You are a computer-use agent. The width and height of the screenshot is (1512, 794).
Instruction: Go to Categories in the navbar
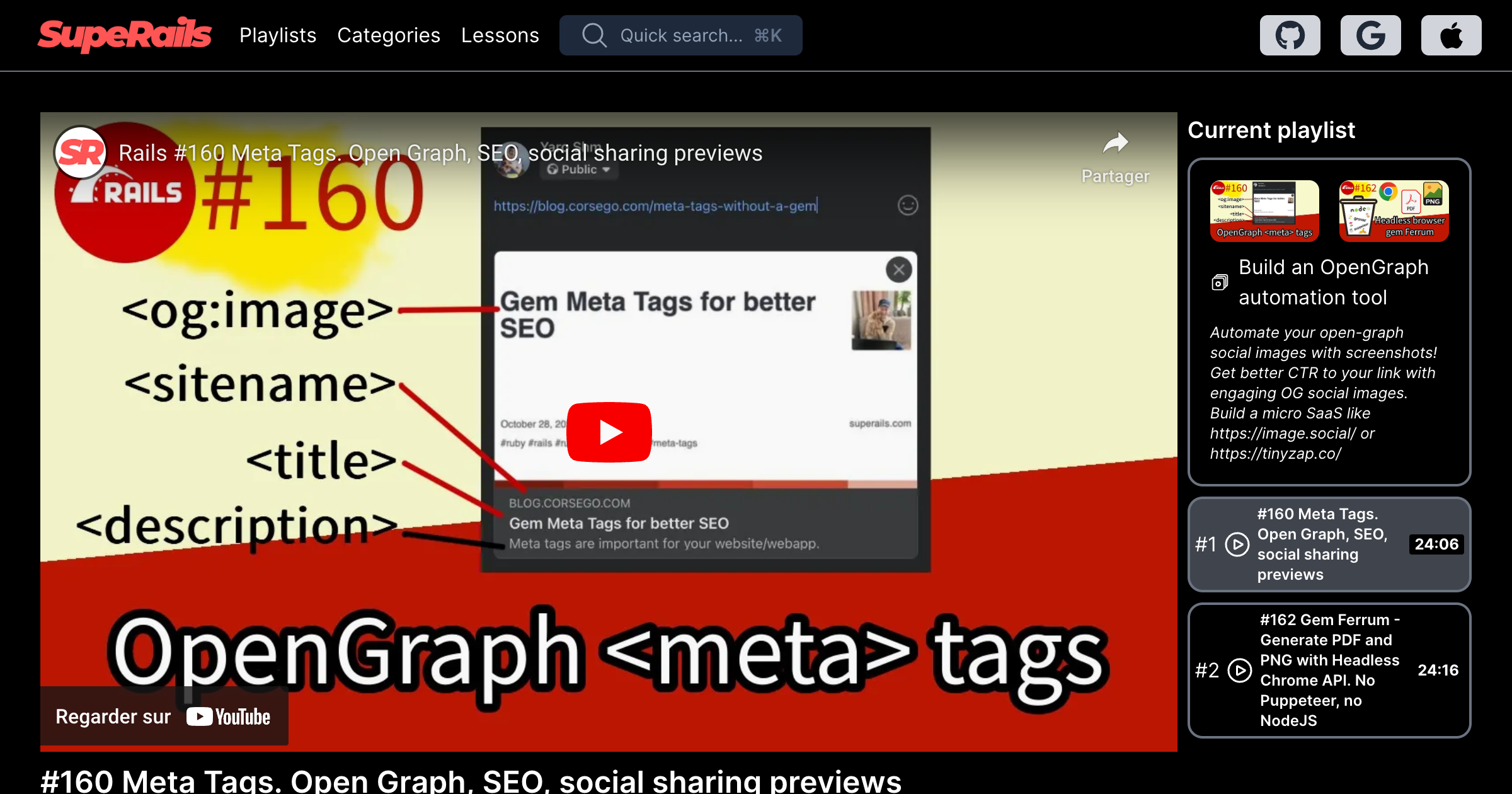(x=389, y=35)
